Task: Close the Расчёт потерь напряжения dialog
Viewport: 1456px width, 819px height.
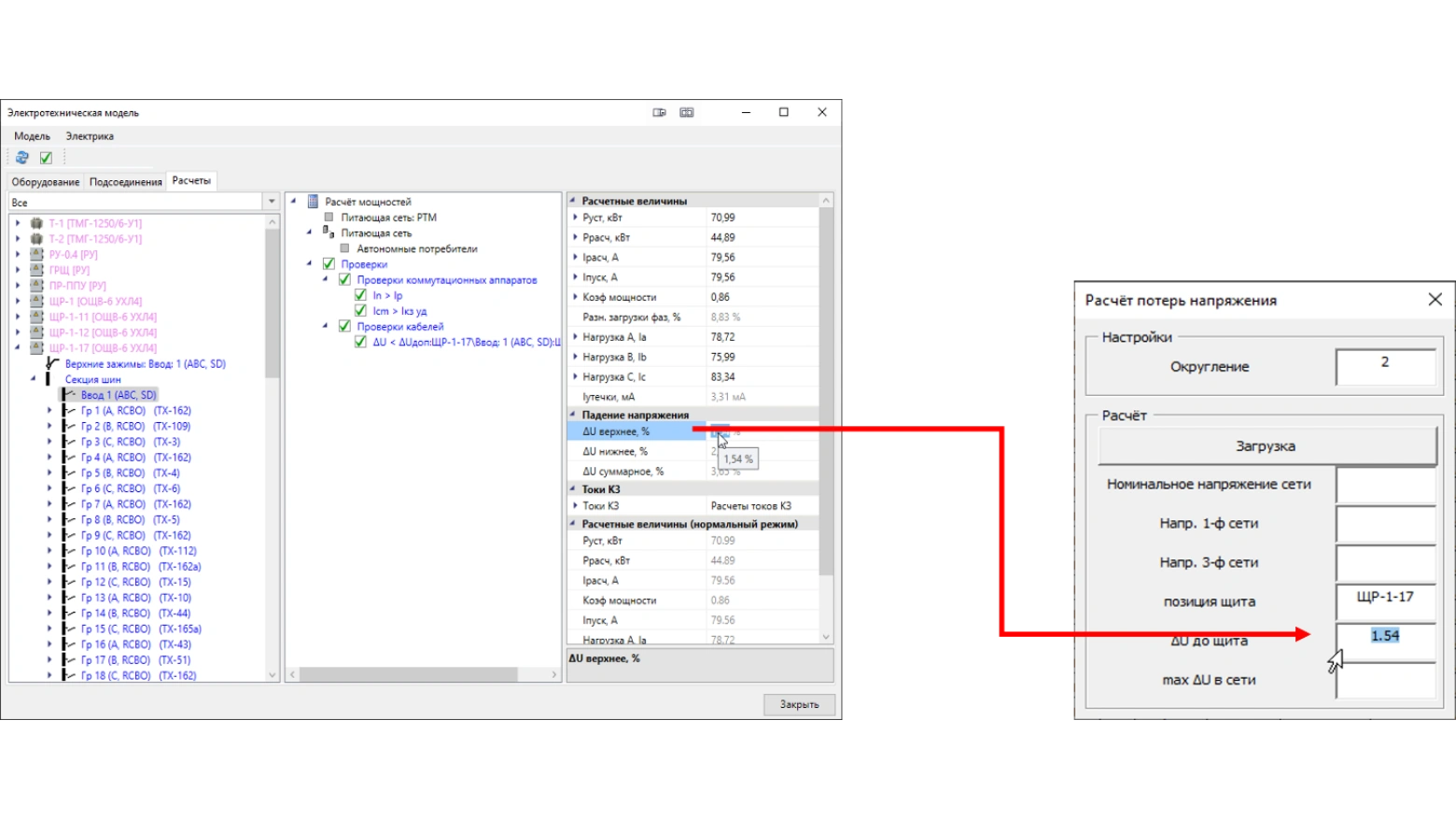Action: (x=1435, y=300)
